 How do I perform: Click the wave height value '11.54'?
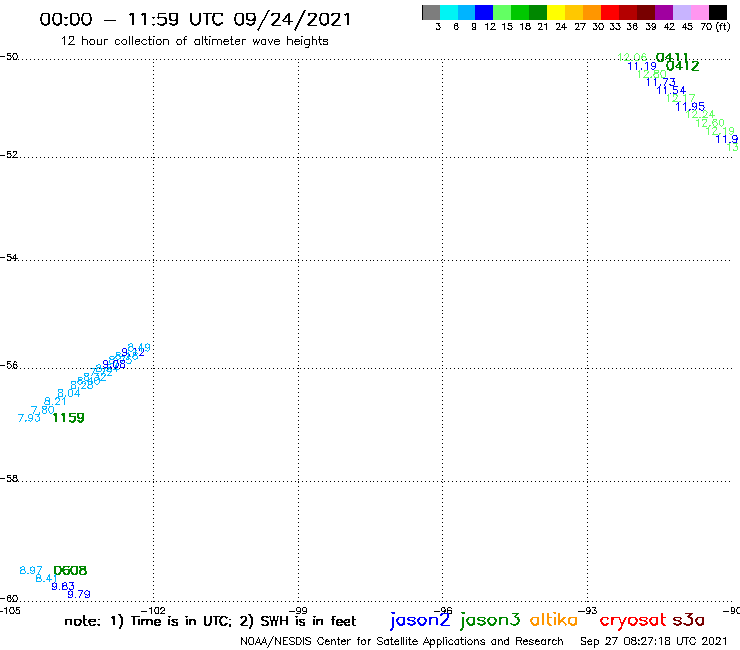tap(671, 90)
